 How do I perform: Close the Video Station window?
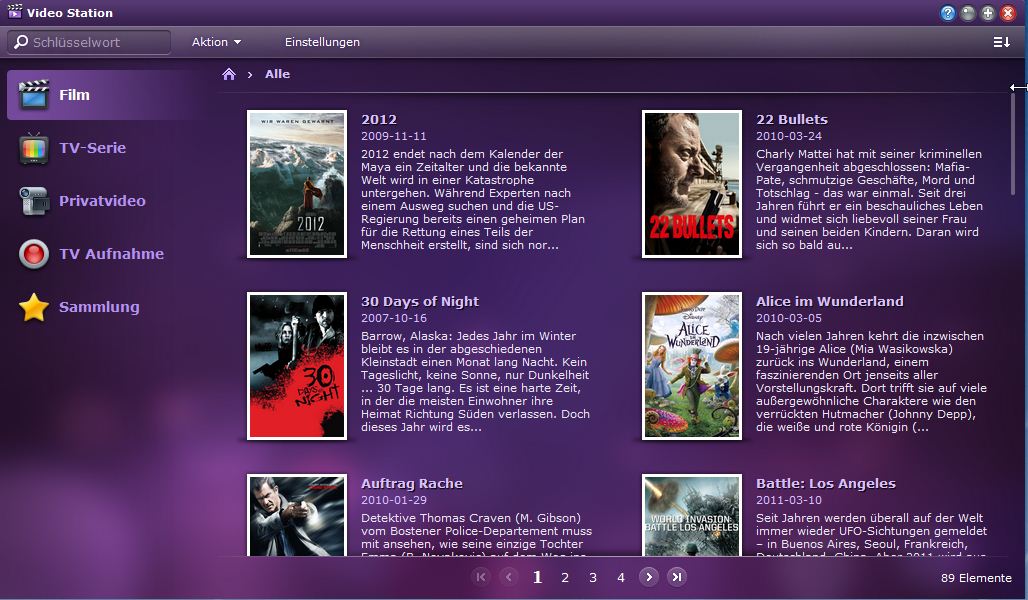[x=1008, y=12]
